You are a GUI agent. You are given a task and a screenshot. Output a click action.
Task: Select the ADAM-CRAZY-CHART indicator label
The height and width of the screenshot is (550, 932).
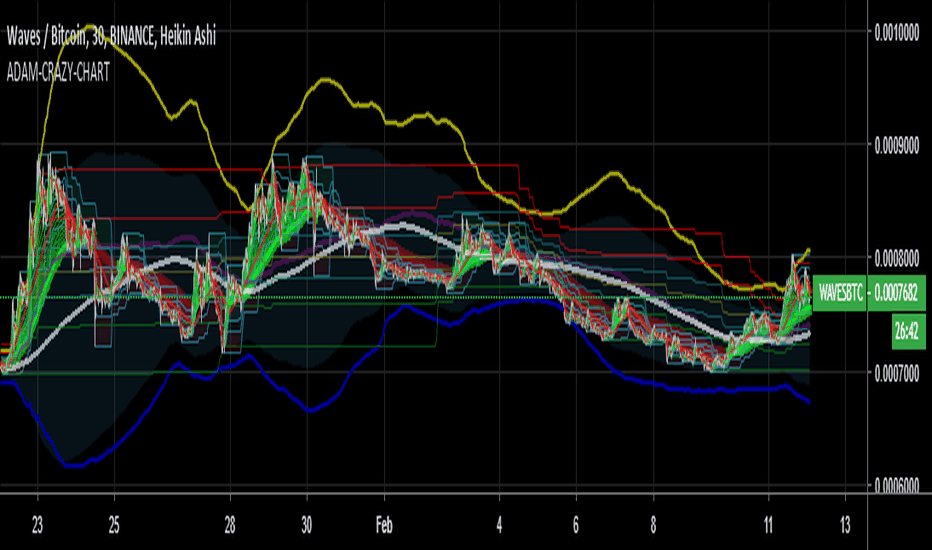point(58,73)
